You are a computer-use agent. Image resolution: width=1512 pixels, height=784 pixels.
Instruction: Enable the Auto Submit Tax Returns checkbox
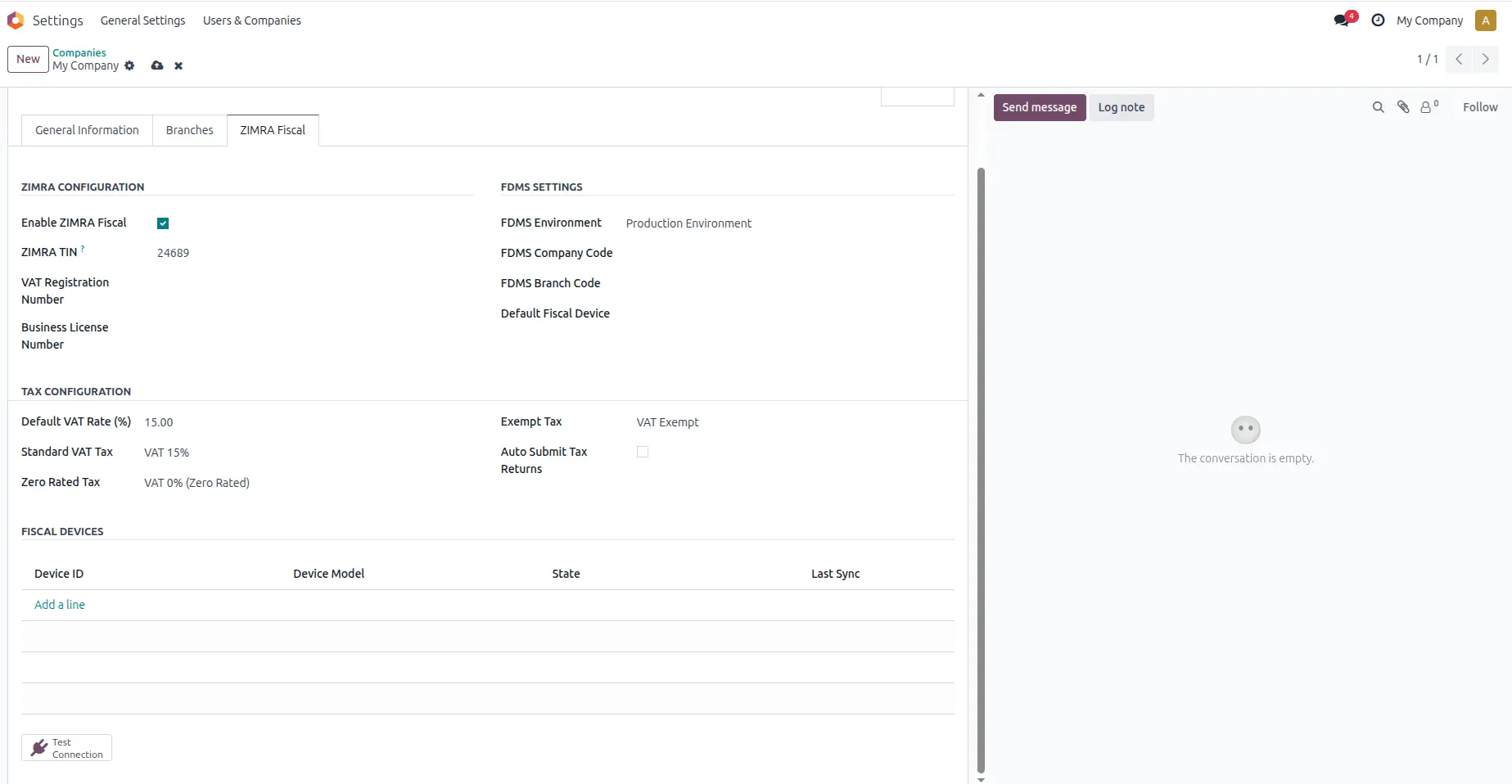(643, 452)
